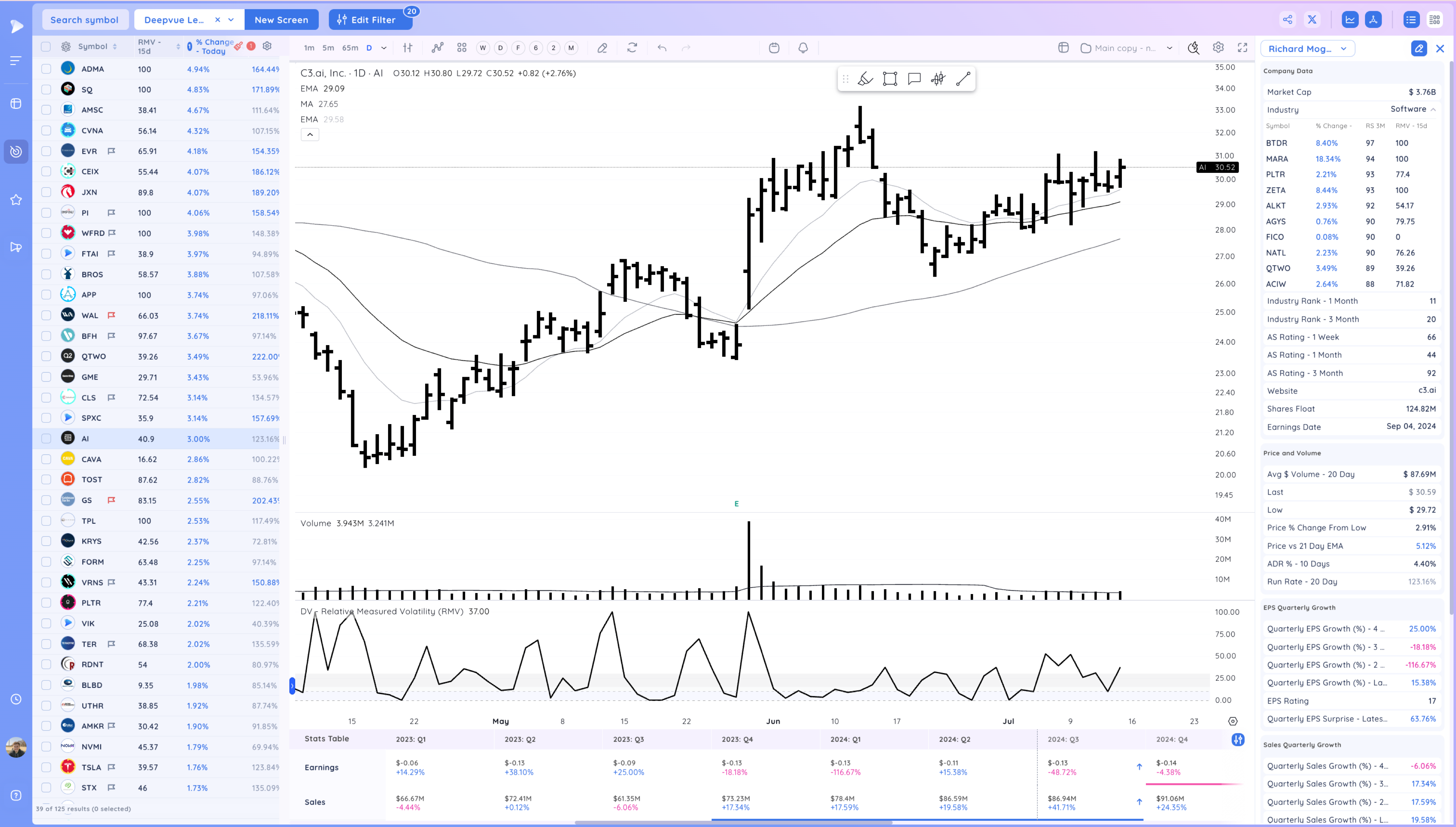Expand the Richard Mog... panel dropdown
Viewport: 1456px width, 827px height.
pos(1344,49)
